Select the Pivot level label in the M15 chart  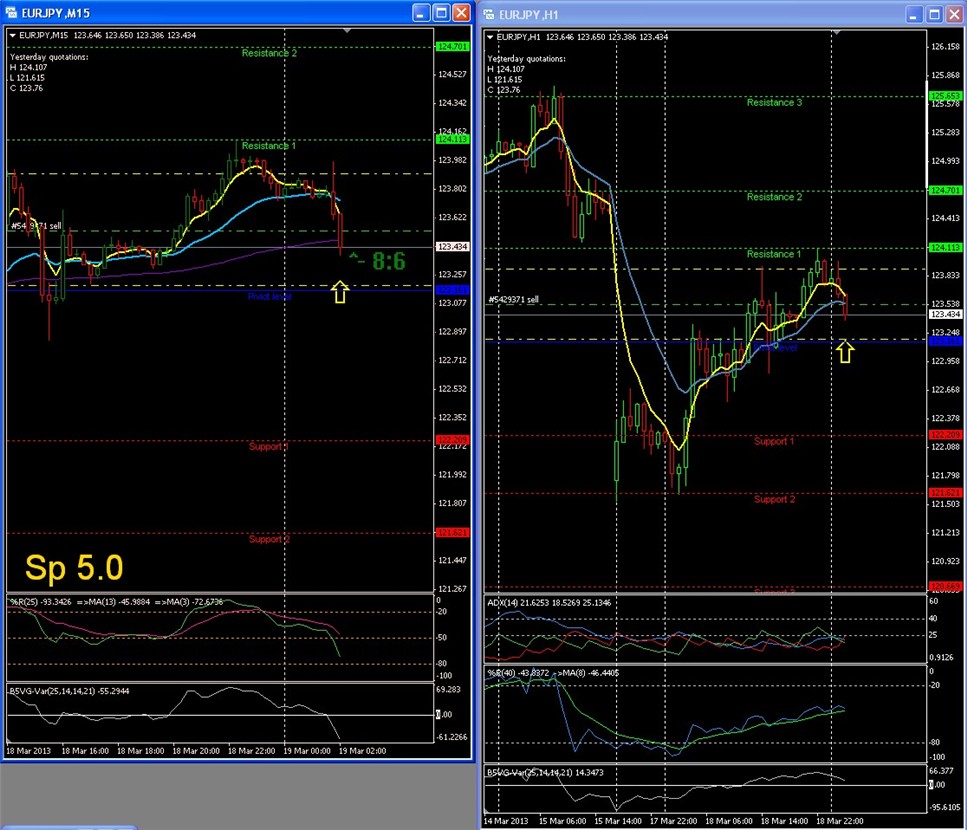[270, 297]
